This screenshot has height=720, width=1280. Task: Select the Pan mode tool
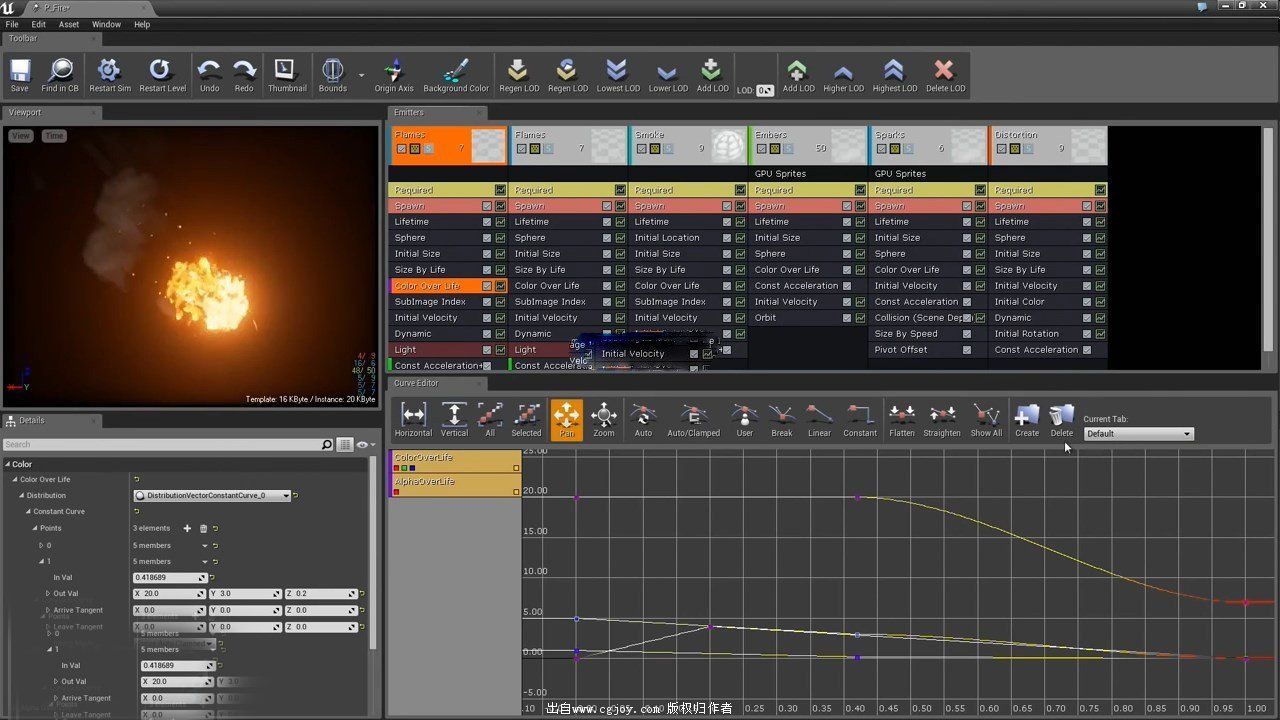pos(567,420)
